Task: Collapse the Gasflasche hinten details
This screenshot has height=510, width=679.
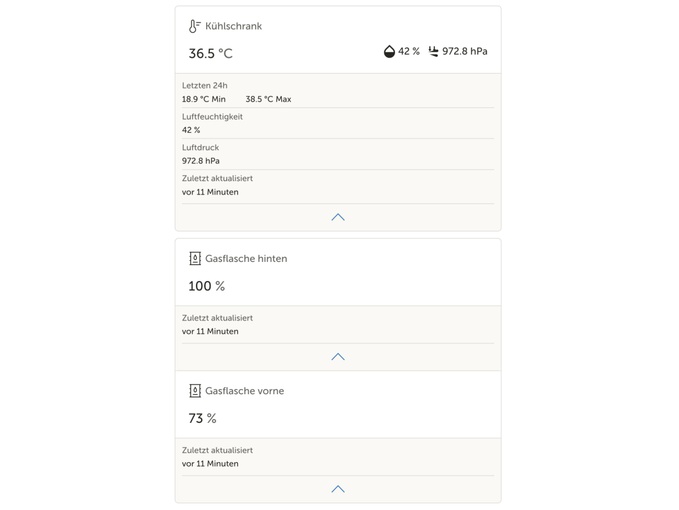Action: pos(338,356)
